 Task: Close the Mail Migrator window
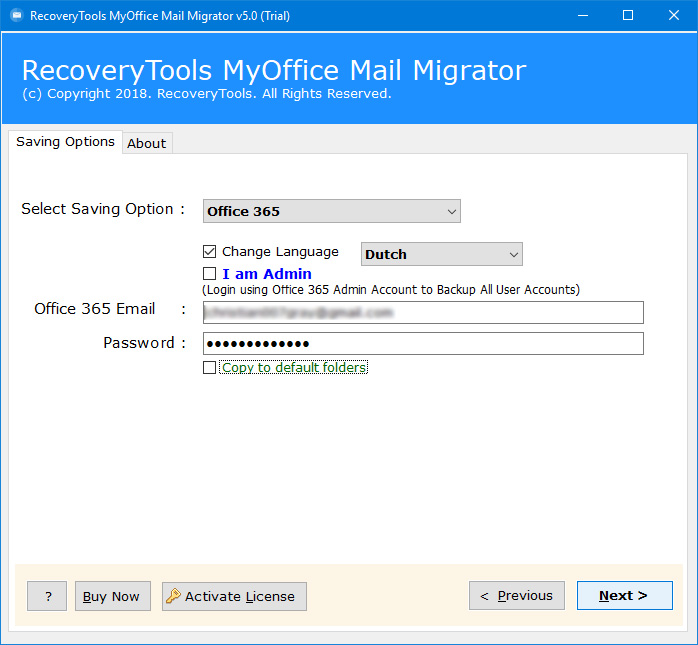pyautogui.click(x=674, y=16)
